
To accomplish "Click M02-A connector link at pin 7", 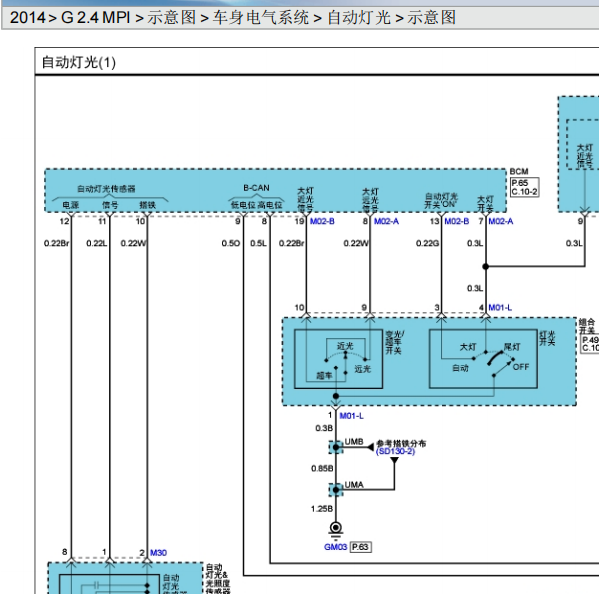I will click(501, 221).
